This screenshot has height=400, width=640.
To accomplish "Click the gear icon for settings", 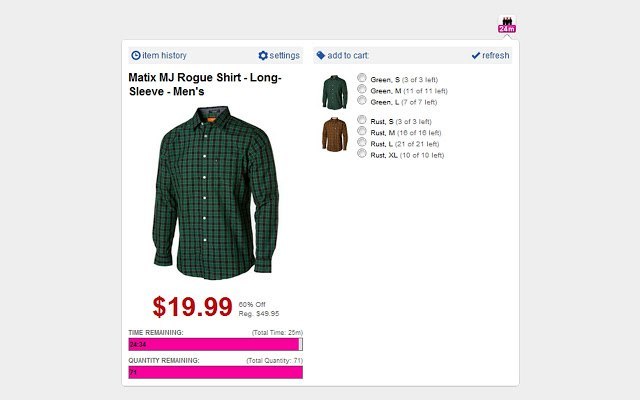I will pos(263,56).
